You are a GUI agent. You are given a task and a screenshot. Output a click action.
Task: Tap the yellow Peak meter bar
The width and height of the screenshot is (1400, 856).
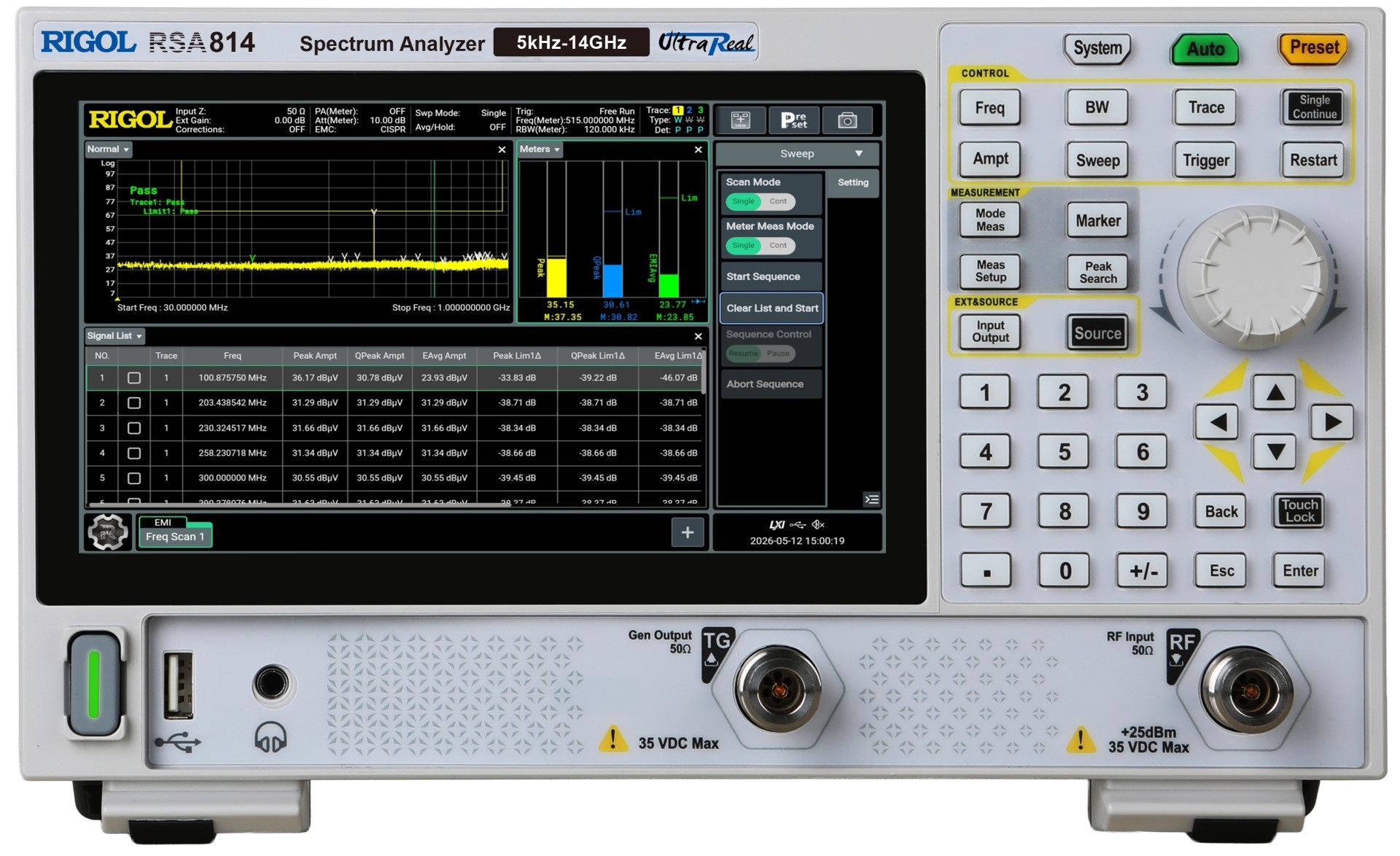pos(556,277)
